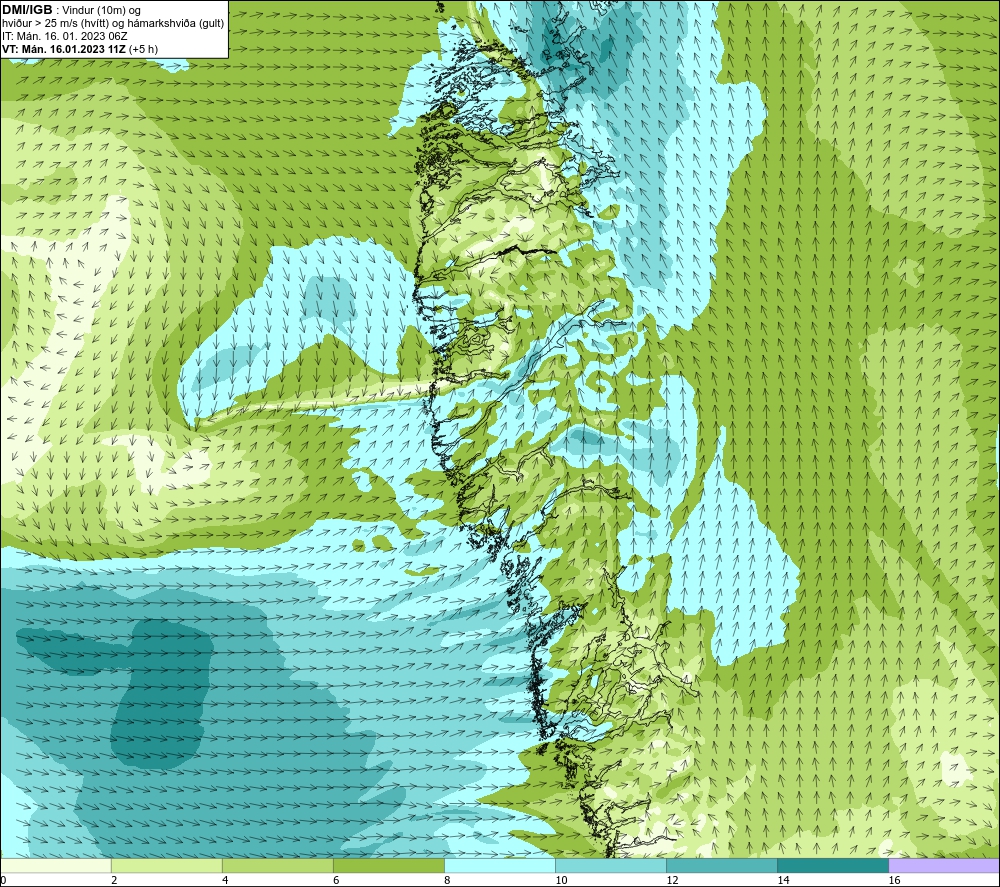1000x887 pixels.
Task: Click the legend label '0'
Action: [x=3, y=881]
